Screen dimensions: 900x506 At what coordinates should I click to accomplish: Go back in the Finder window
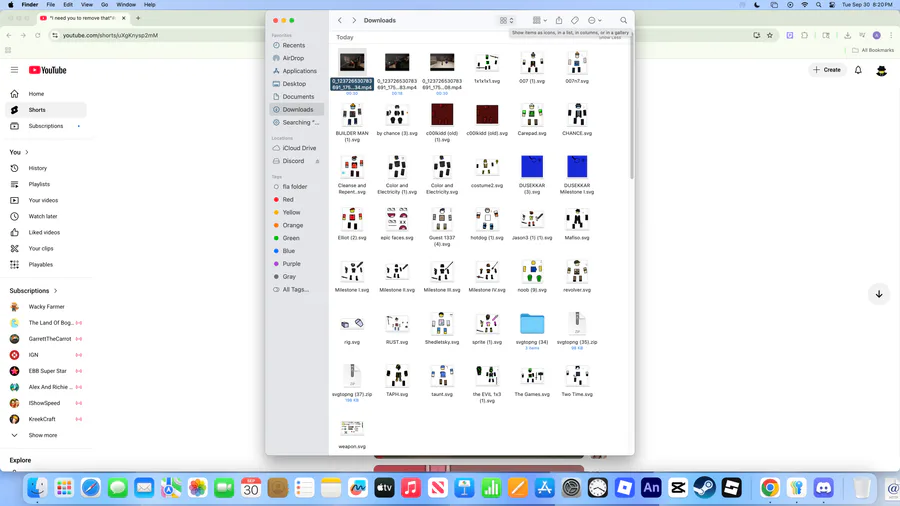(x=340, y=20)
